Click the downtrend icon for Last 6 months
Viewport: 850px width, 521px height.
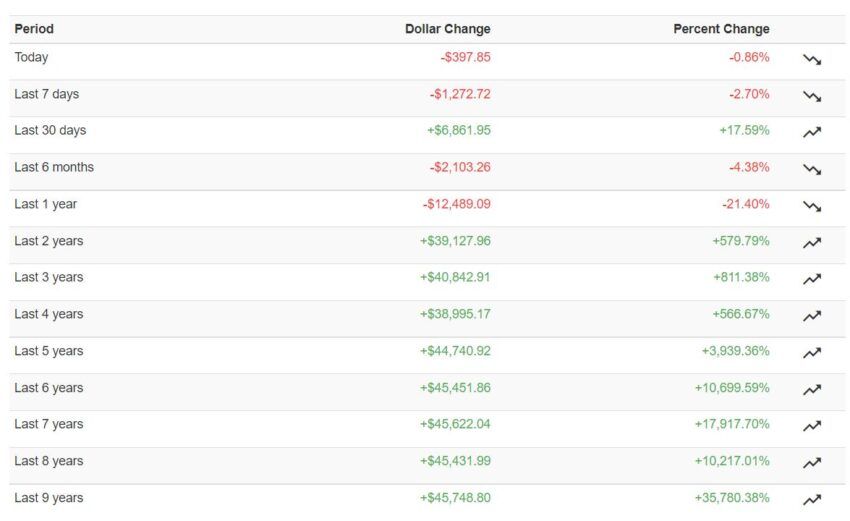pos(812,169)
